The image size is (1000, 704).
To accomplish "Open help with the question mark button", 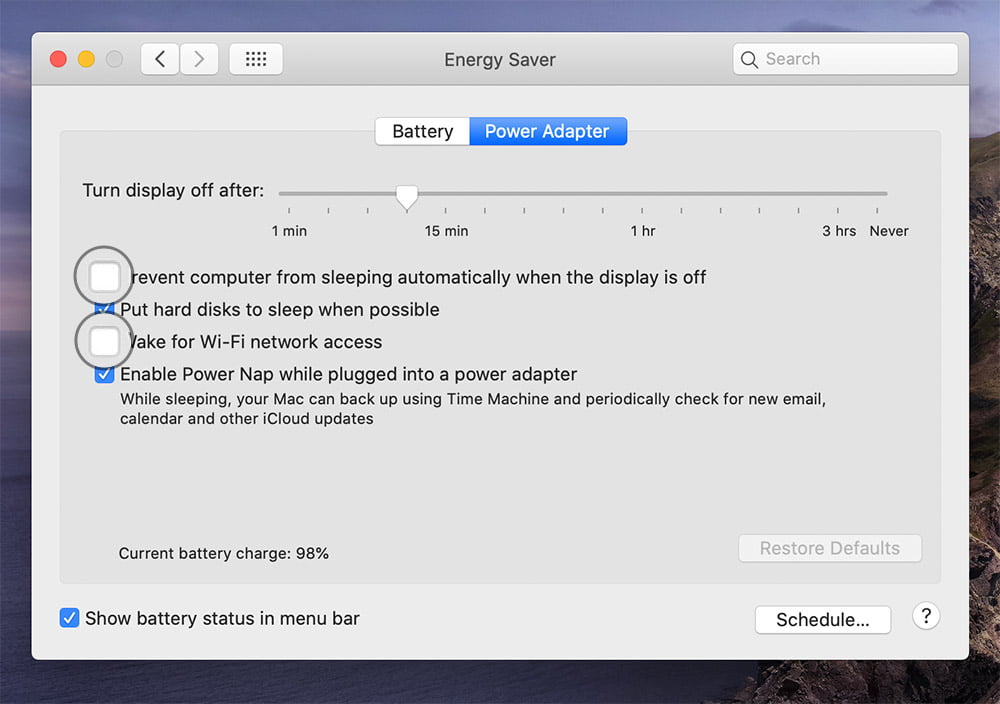I will click(x=926, y=616).
